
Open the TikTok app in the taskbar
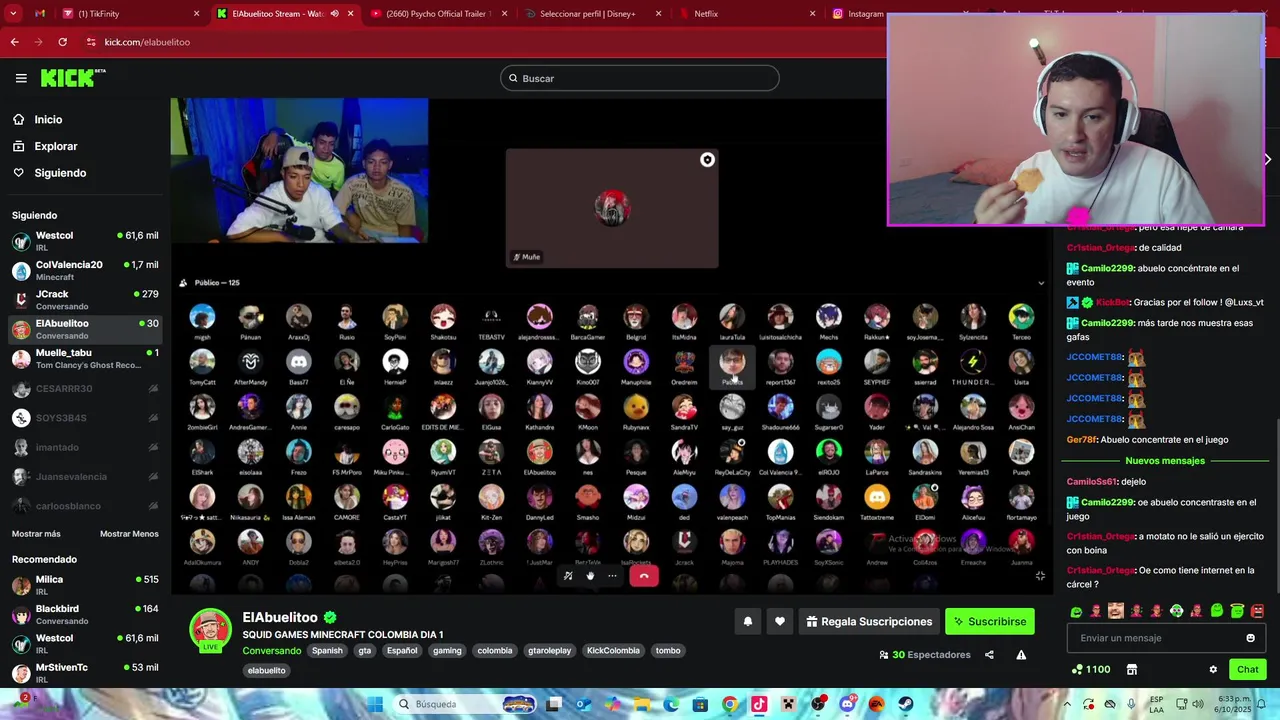pos(759,704)
